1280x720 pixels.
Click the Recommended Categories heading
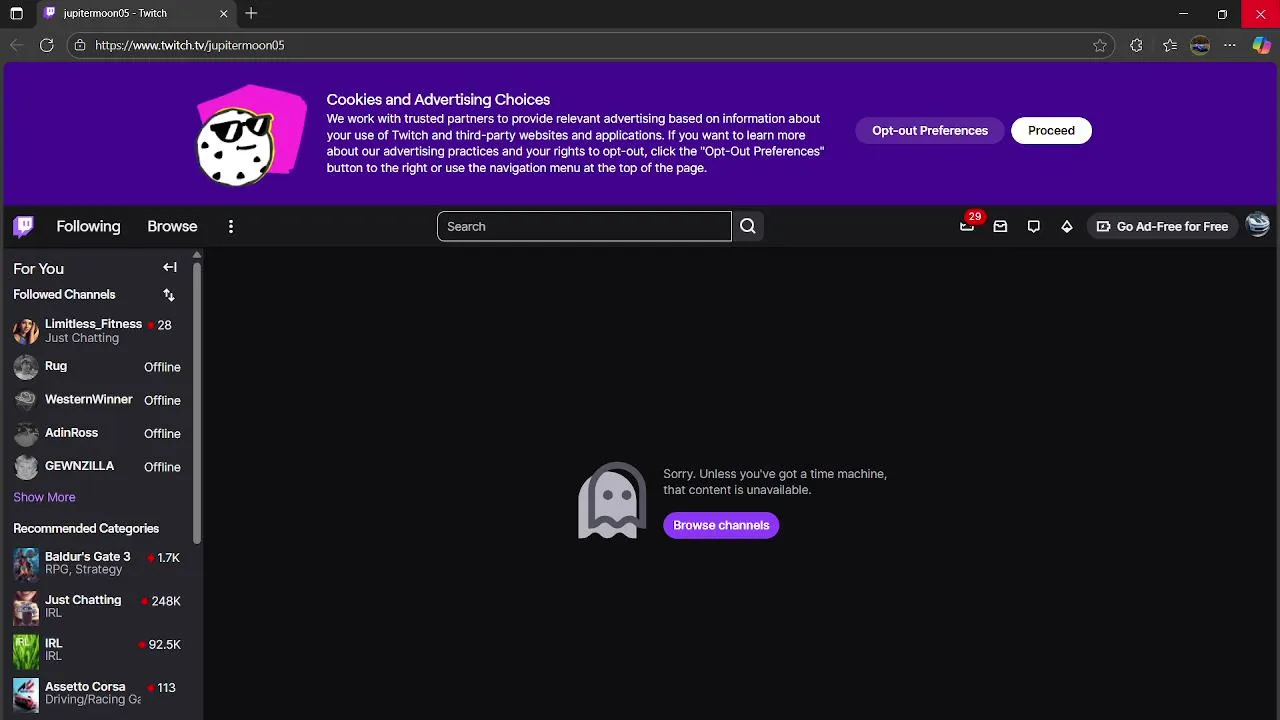coord(86,528)
